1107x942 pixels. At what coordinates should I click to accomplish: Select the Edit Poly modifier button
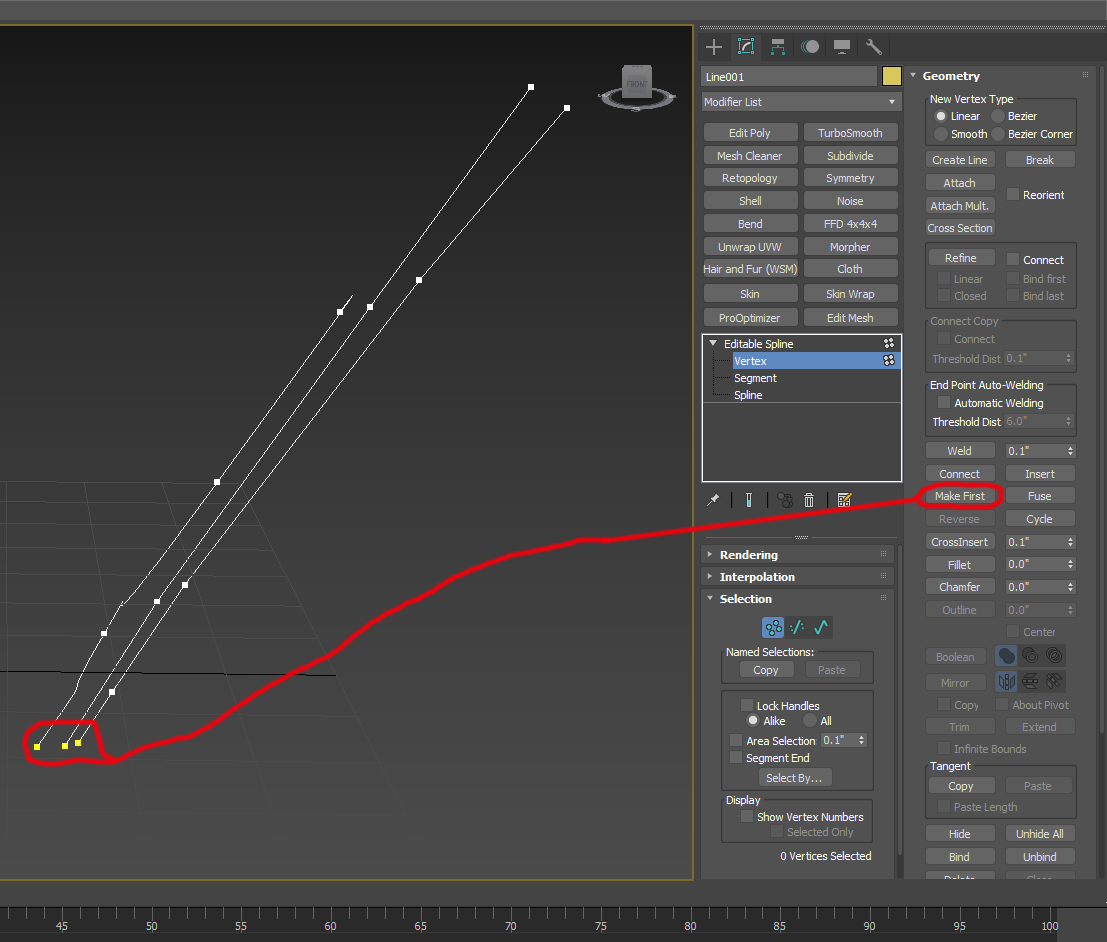[750, 132]
